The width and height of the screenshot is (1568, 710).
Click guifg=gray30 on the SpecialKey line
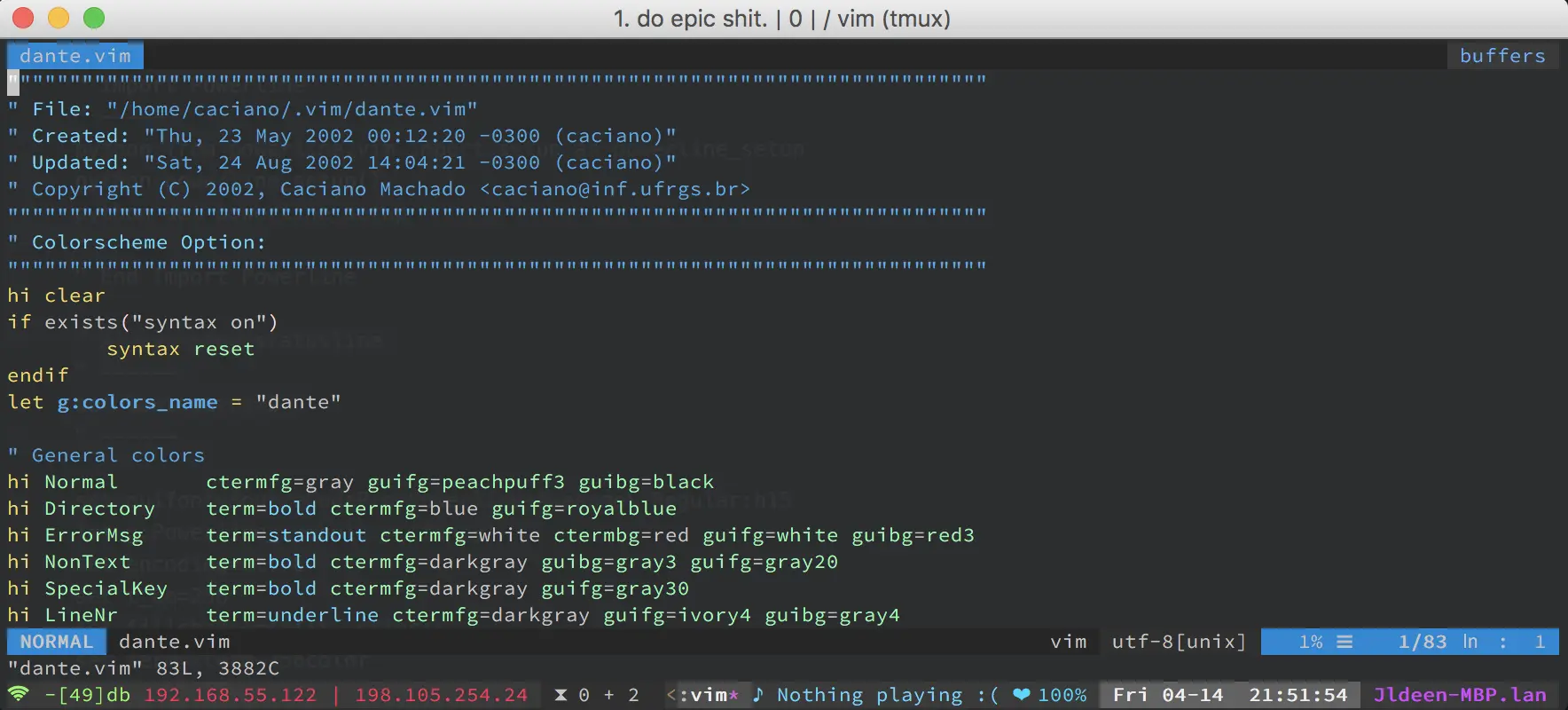click(615, 588)
